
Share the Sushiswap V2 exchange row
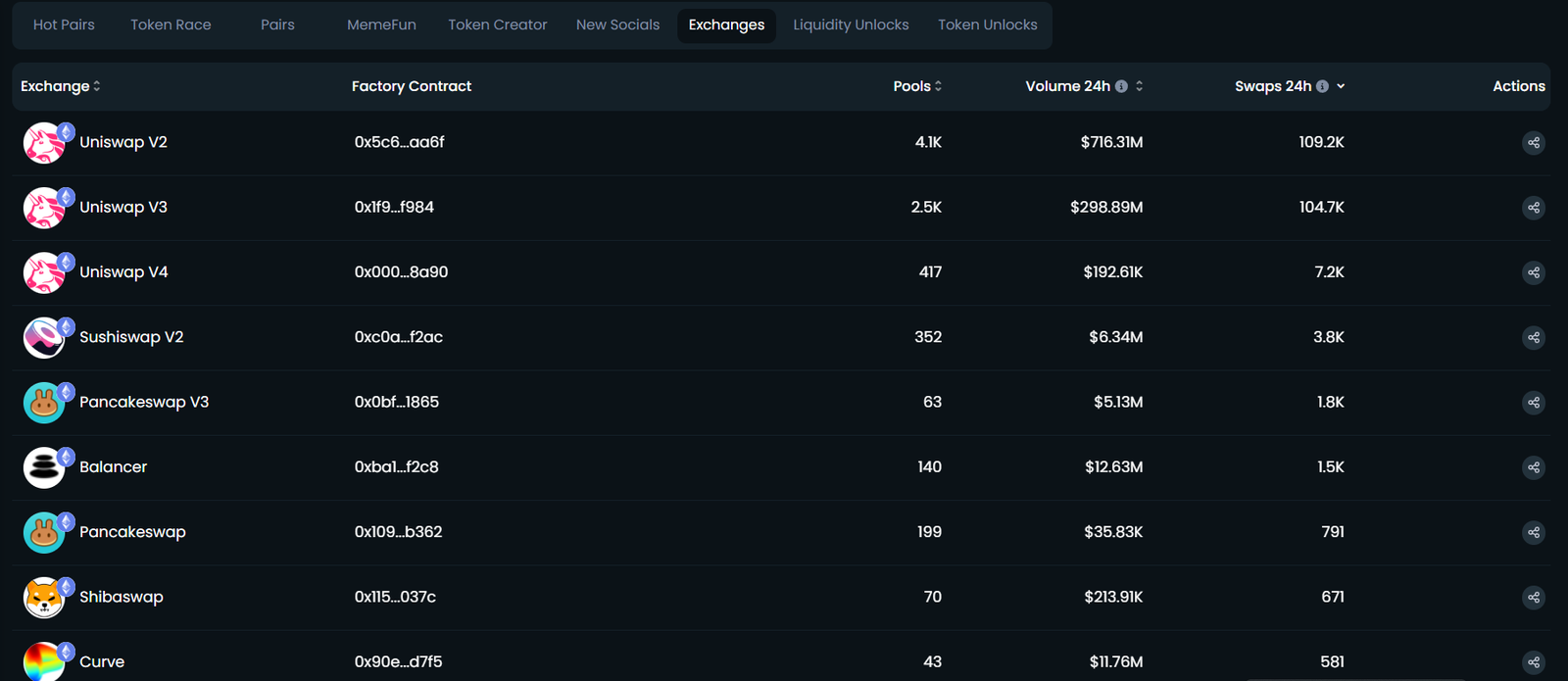[1534, 338]
